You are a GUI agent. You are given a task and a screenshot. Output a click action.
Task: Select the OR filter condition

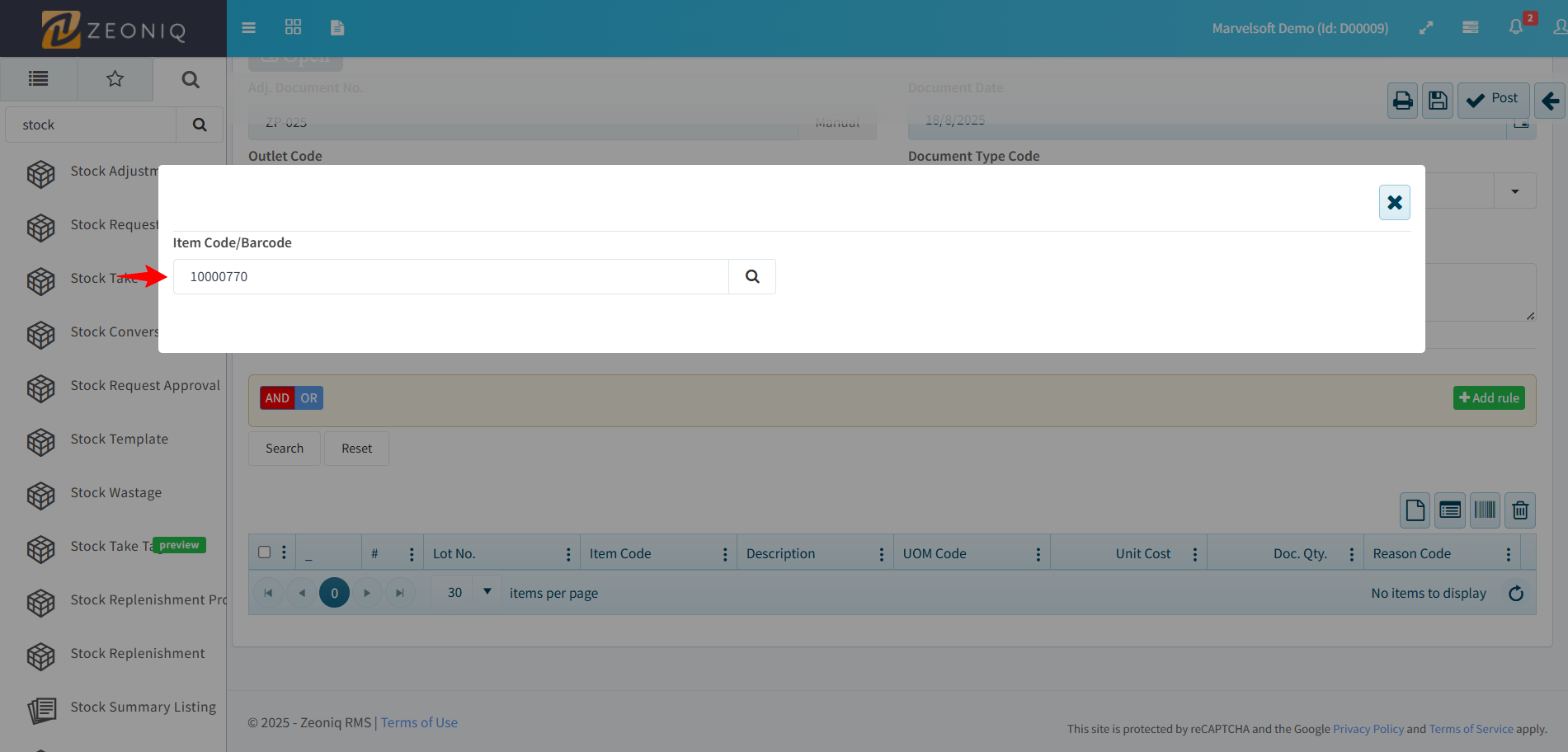tap(309, 398)
